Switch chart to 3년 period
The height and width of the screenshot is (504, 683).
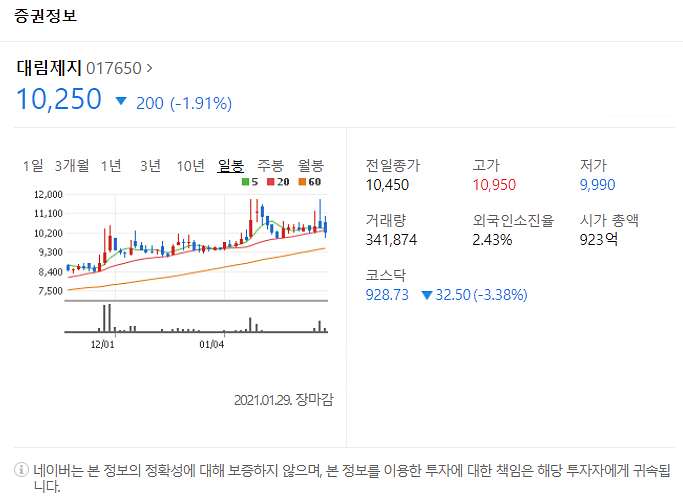coord(150,166)
